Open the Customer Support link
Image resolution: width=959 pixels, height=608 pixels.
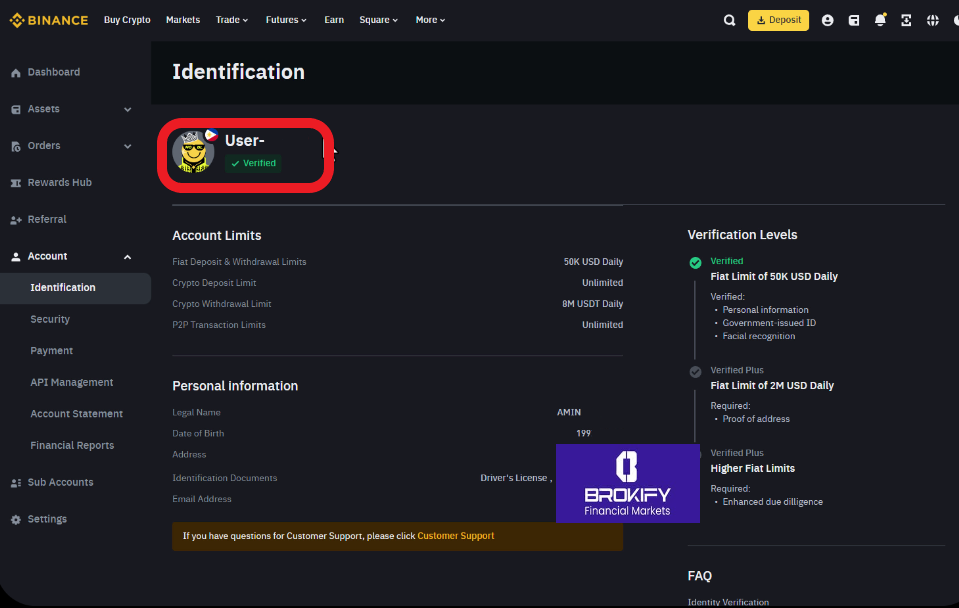click(x=455, y=536)
